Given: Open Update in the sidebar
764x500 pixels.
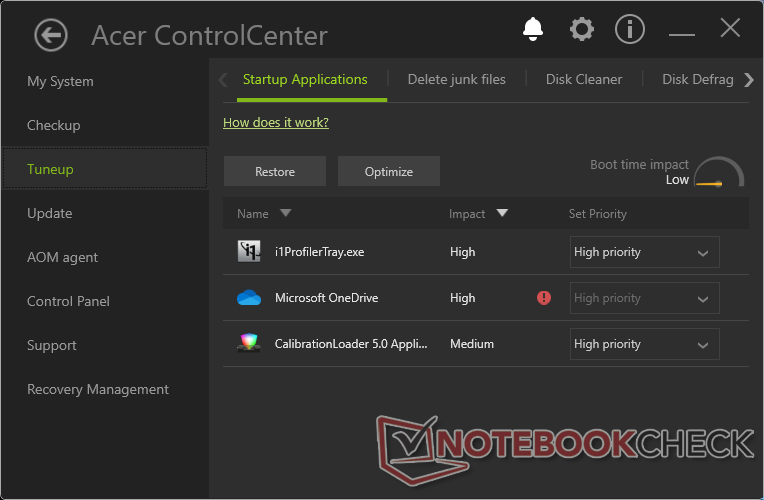Looking at the screenshot, I should 50,213.
